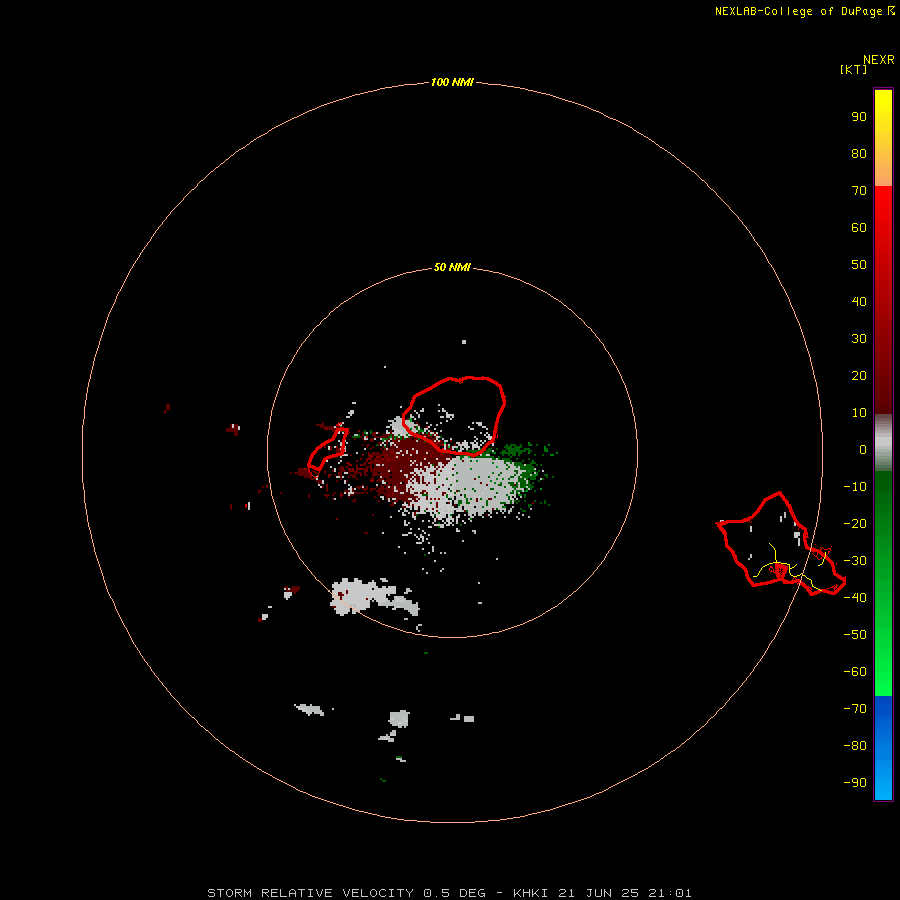Image resolution: width=900 pixels, height=900 pixels.
Task: Click the 30 value on the velocity scale
Action: click(x=859, y=339)
